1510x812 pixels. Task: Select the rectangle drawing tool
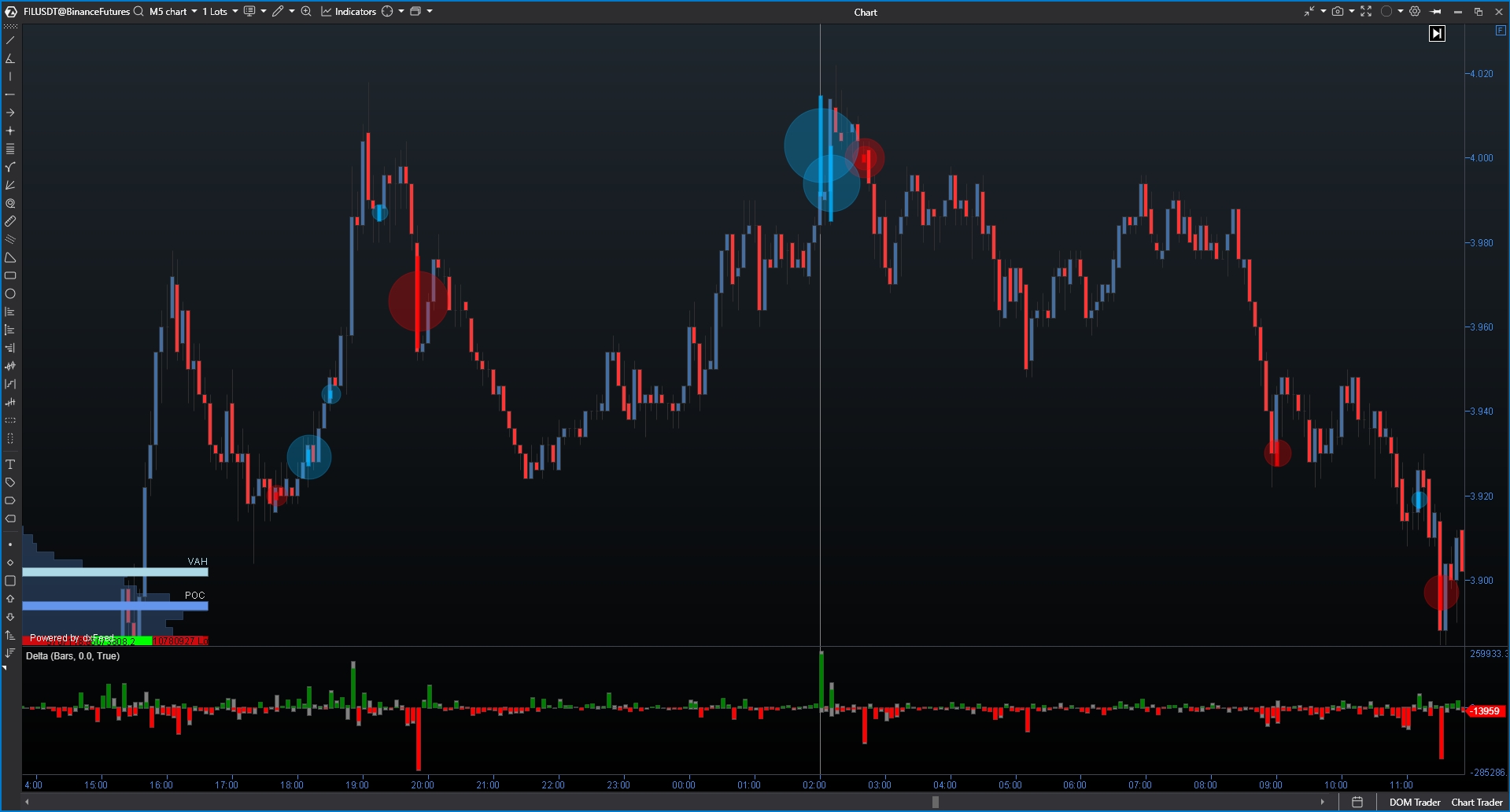(10, 276)
